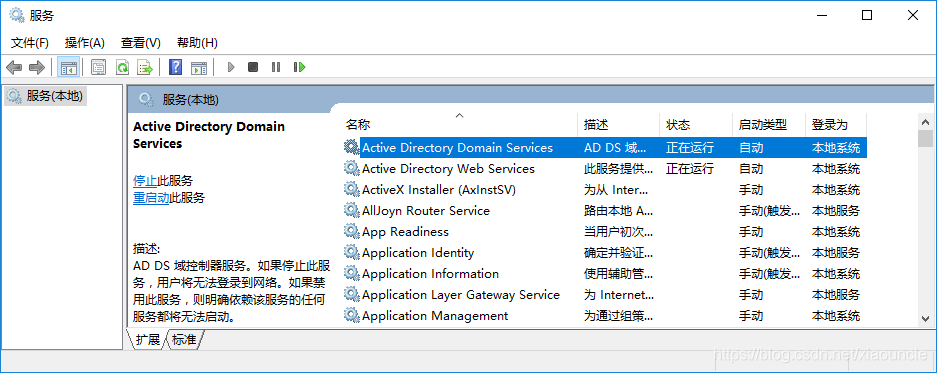Click the 重启动 service link
937x373 pixels.
[x=151, y=198]
